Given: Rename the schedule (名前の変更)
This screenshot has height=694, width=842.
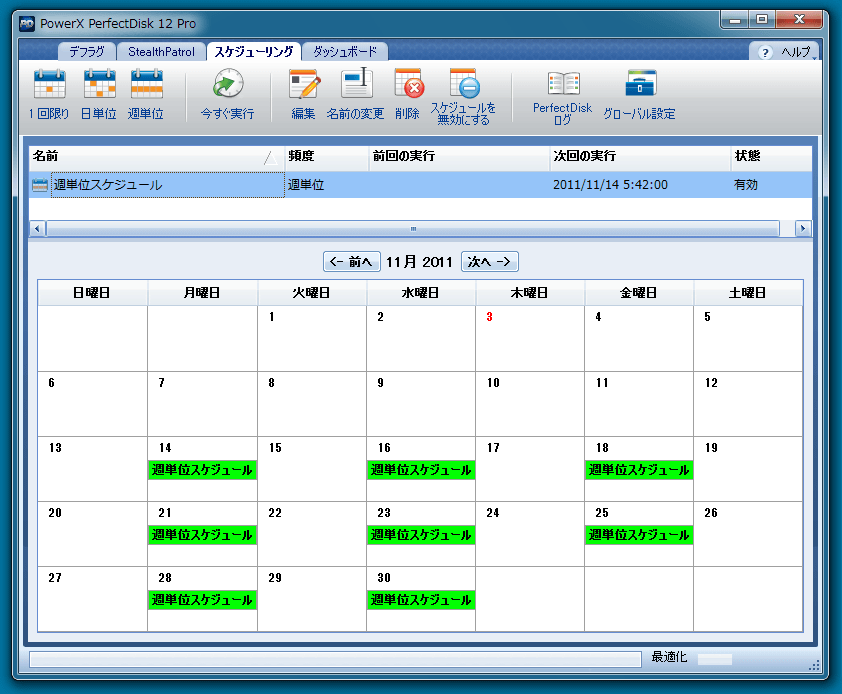Looking at the screenshot, I should [355, 95].
